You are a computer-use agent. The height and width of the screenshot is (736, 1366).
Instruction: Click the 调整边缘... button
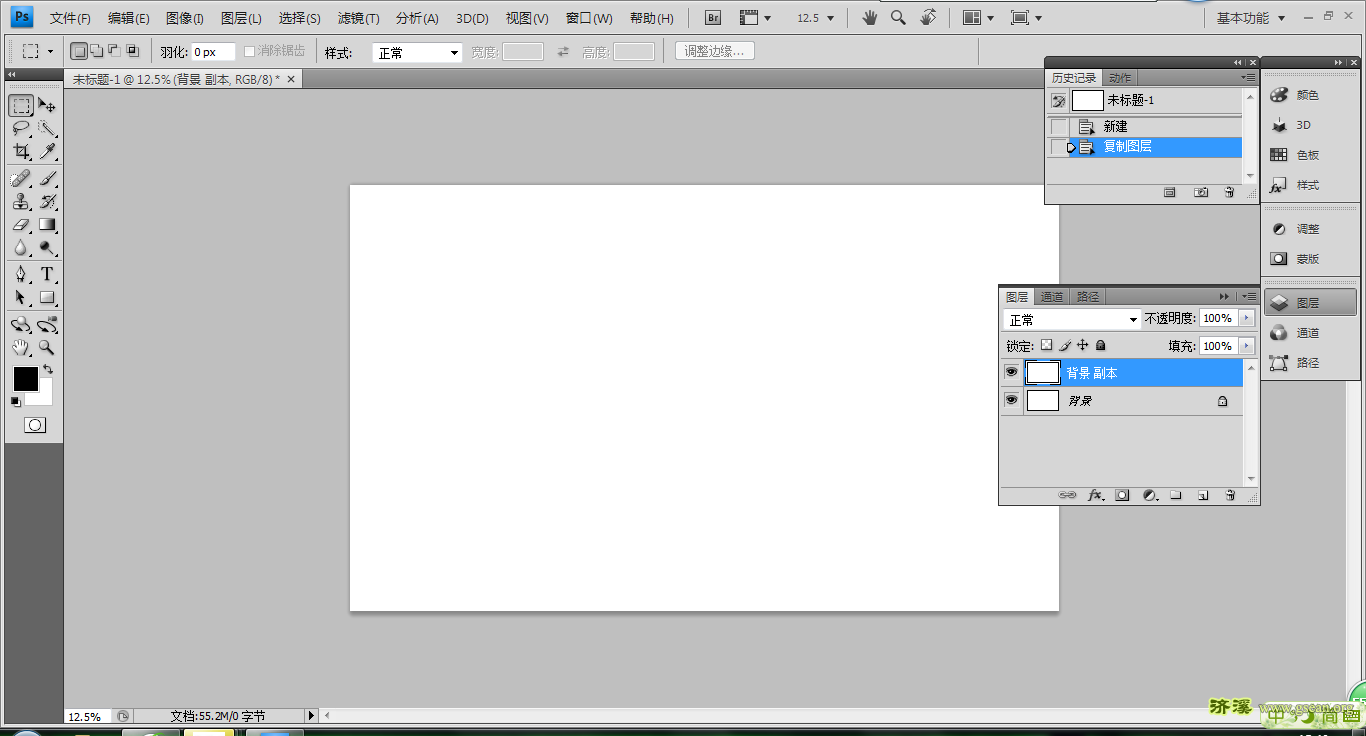[715, 51]
